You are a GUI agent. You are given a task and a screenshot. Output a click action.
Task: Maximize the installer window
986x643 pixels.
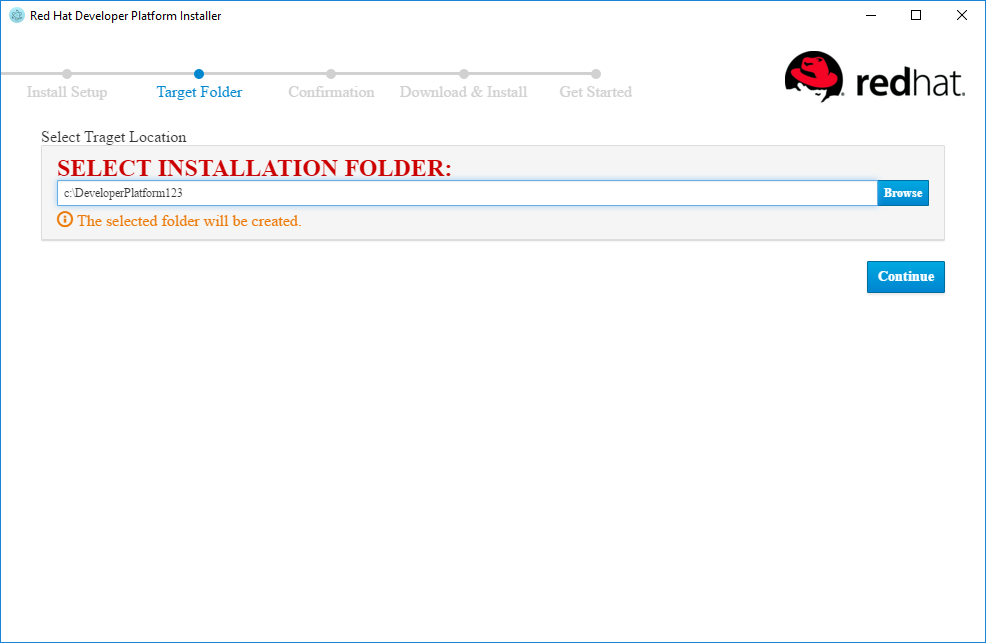pyautogui.click(x=916, y=16)
